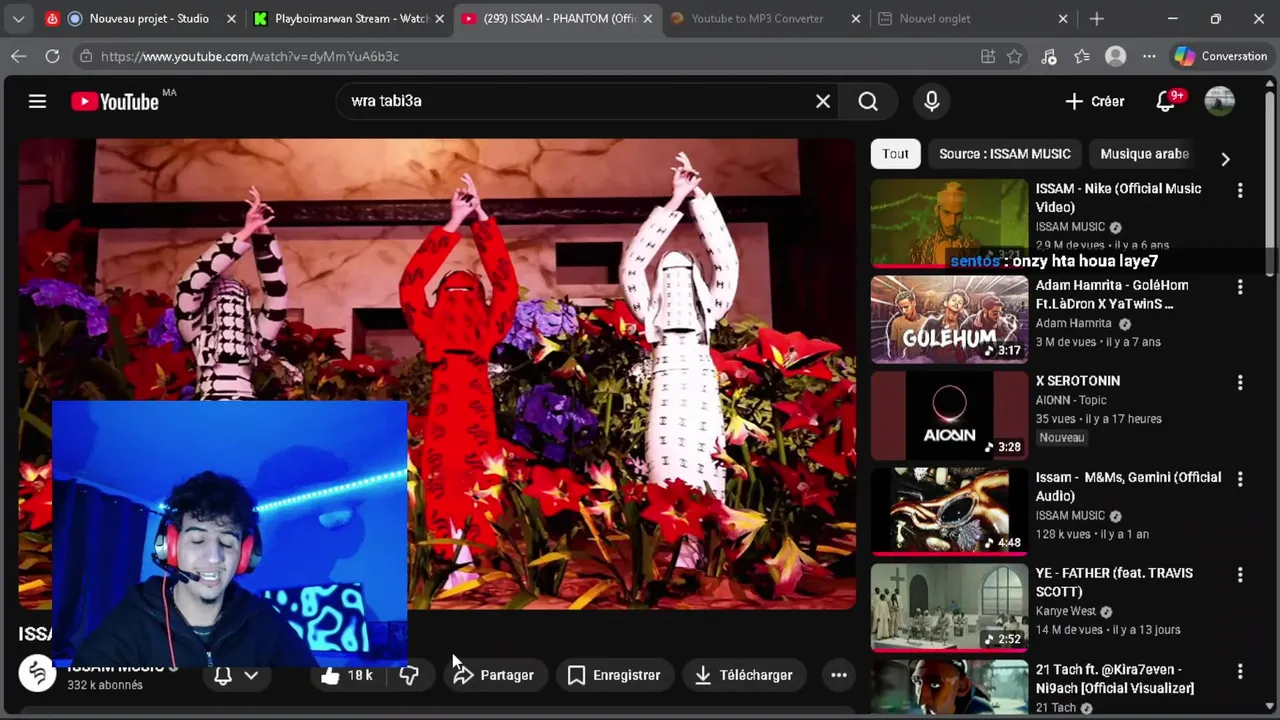Open options for YE - FATHER video
The height and width of the screenshot is (720, 1280).
(1240, 575)
